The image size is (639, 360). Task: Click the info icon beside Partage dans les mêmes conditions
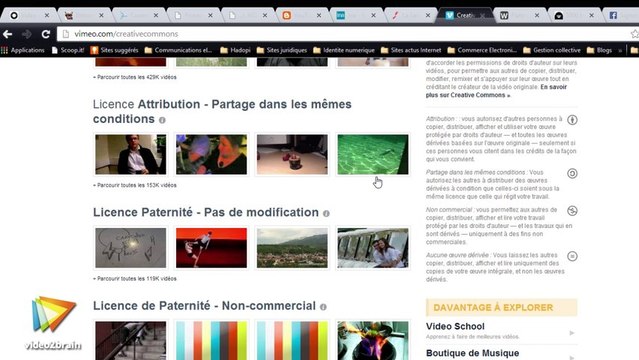[x=162, y=120]
